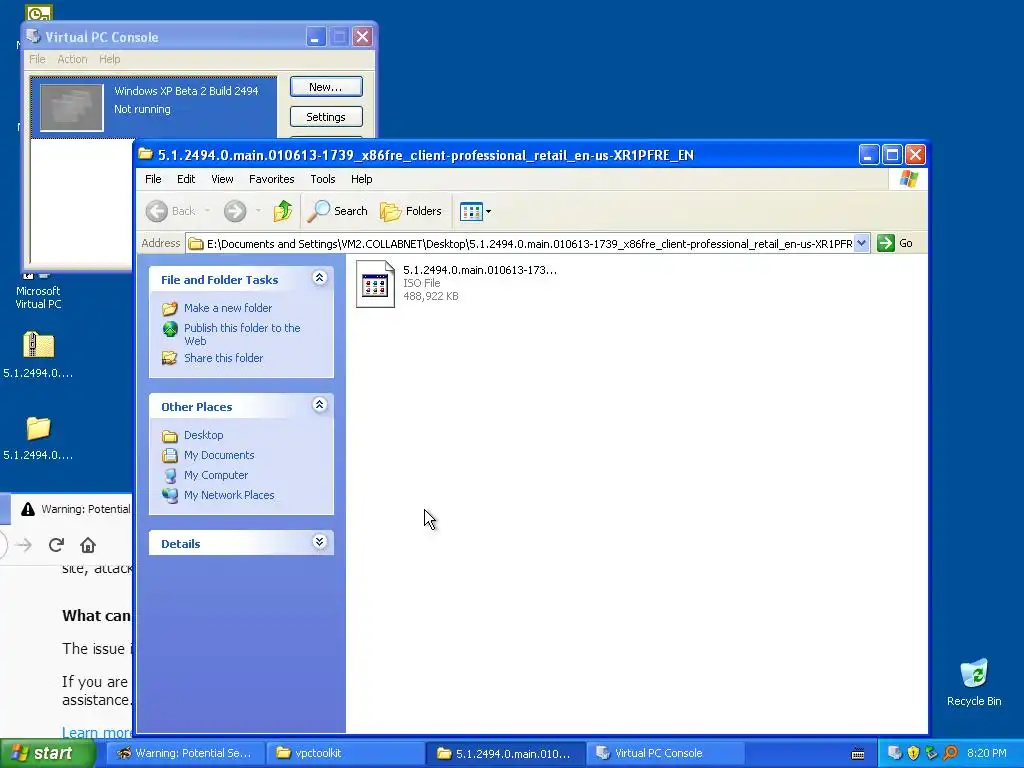1024x768 pixels.
Task: Click the address bar path field
Action: coord(519,244)
